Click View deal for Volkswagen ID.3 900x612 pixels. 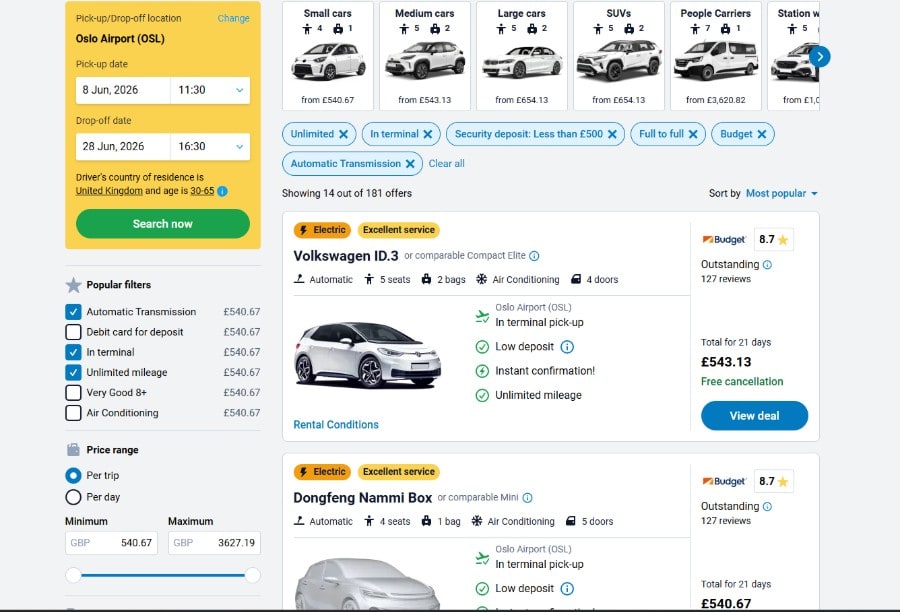click(x=754, y=416)
